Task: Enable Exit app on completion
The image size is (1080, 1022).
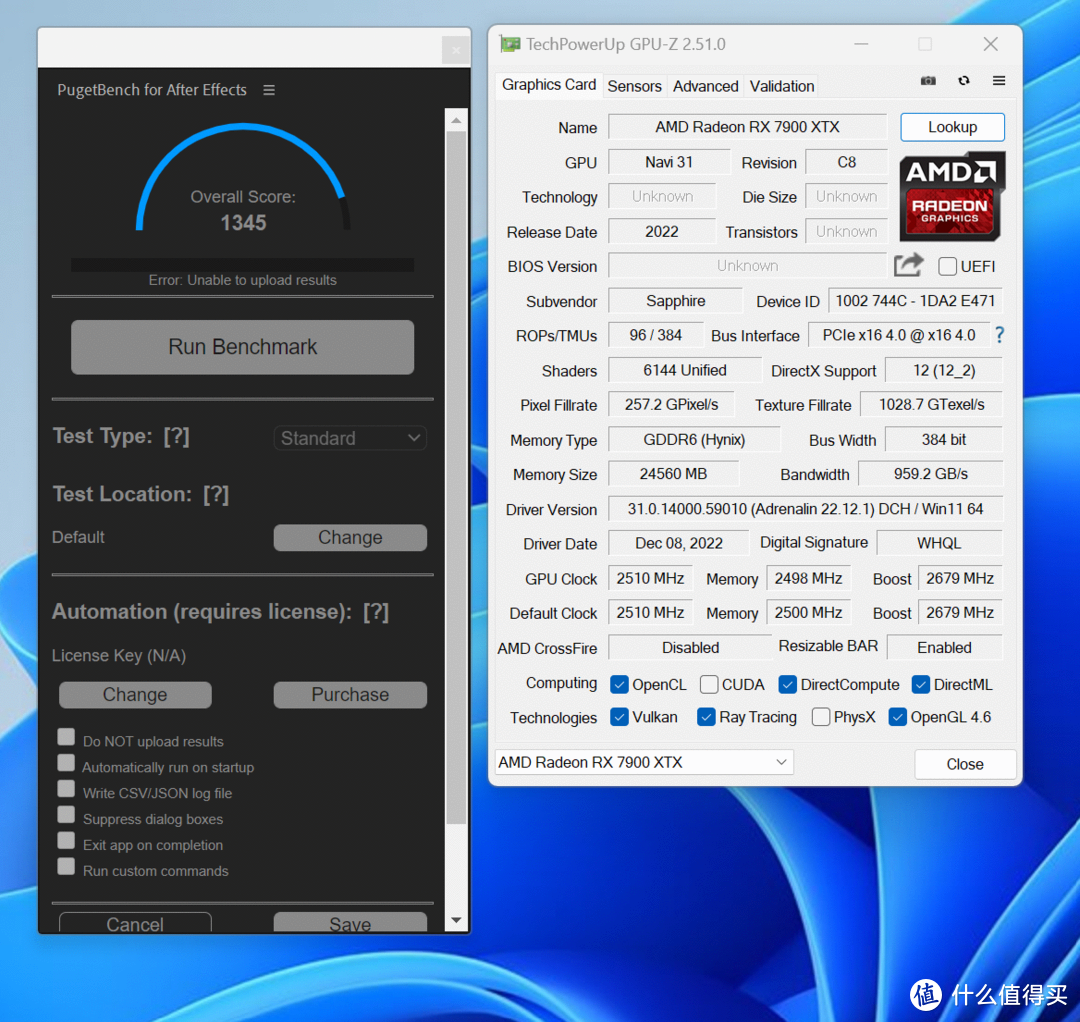Action: [x=66, y=840]
